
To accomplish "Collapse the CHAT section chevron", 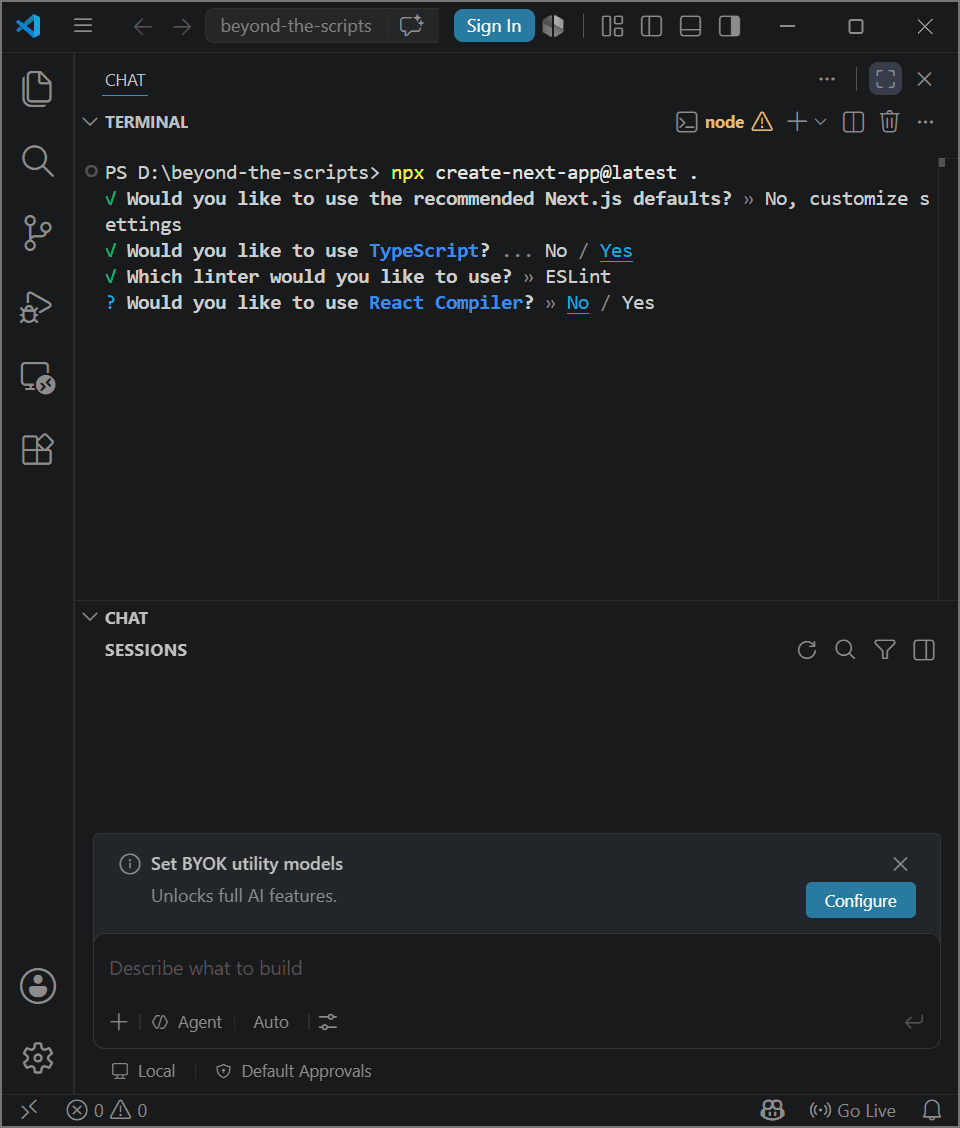I will click(90, 617).
